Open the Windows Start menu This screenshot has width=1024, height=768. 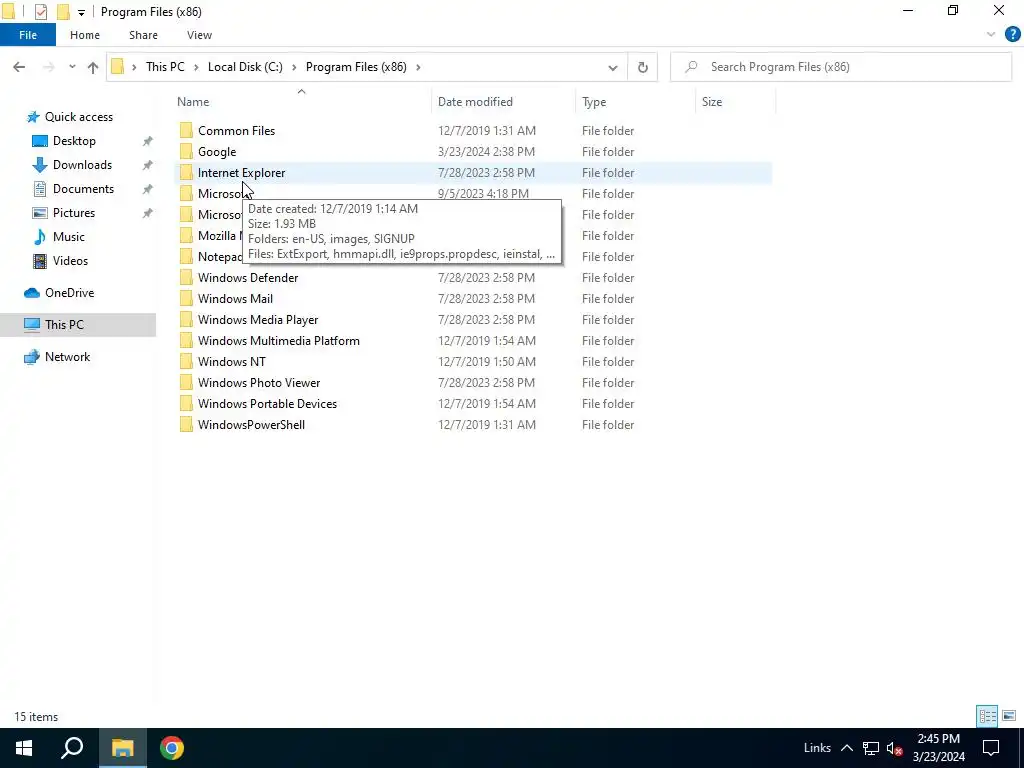[24, 748]
